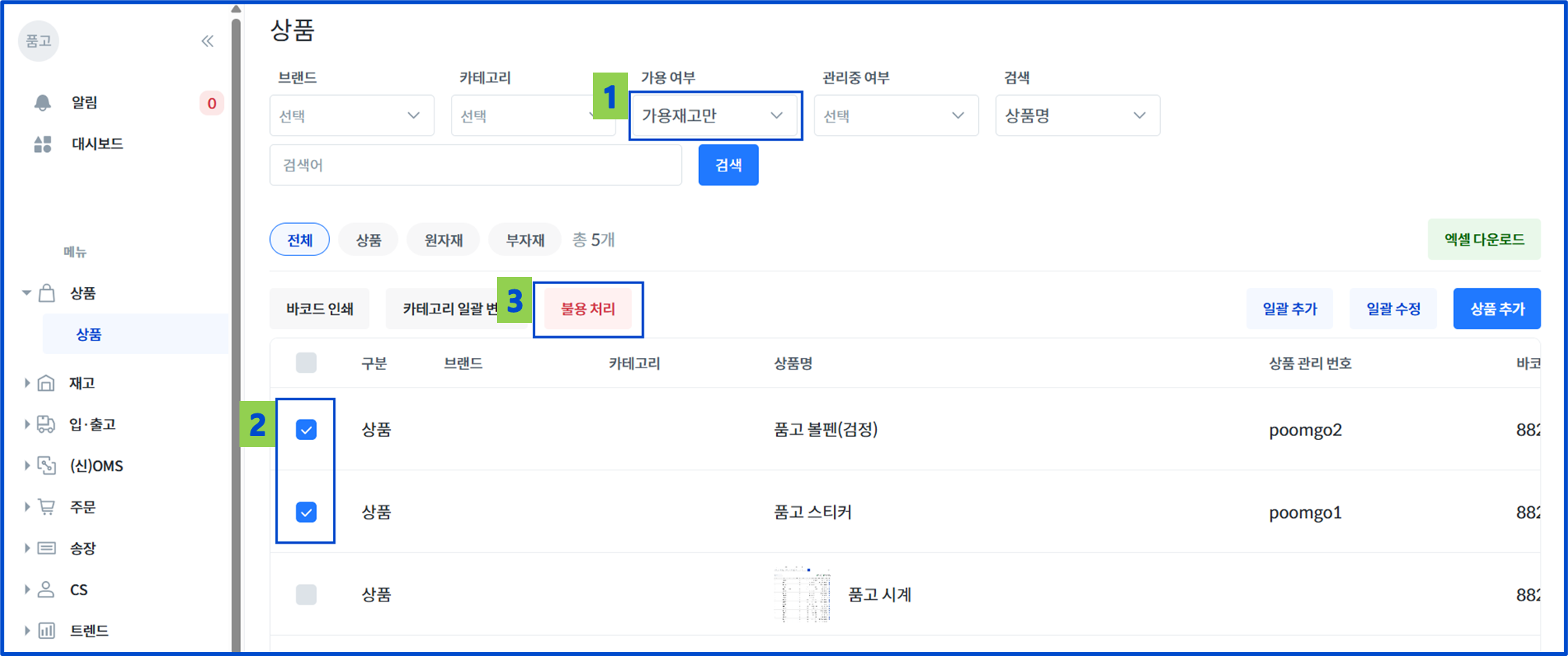Click the 품고 시계 product thumbnail
Viewport: 1568px width, 656px height.
[x=803, y=594]
